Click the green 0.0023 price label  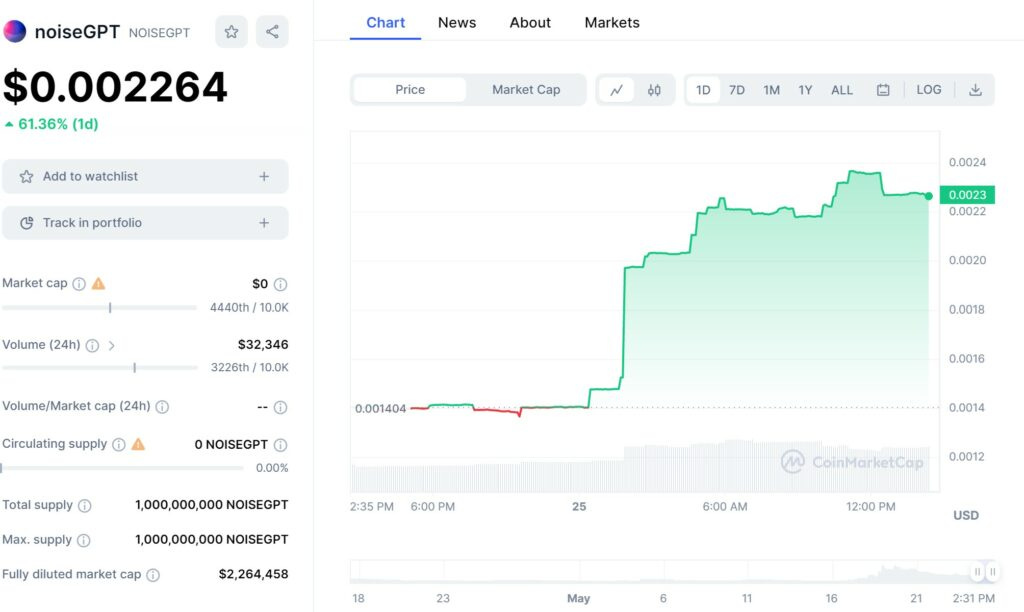coord(967,195)
